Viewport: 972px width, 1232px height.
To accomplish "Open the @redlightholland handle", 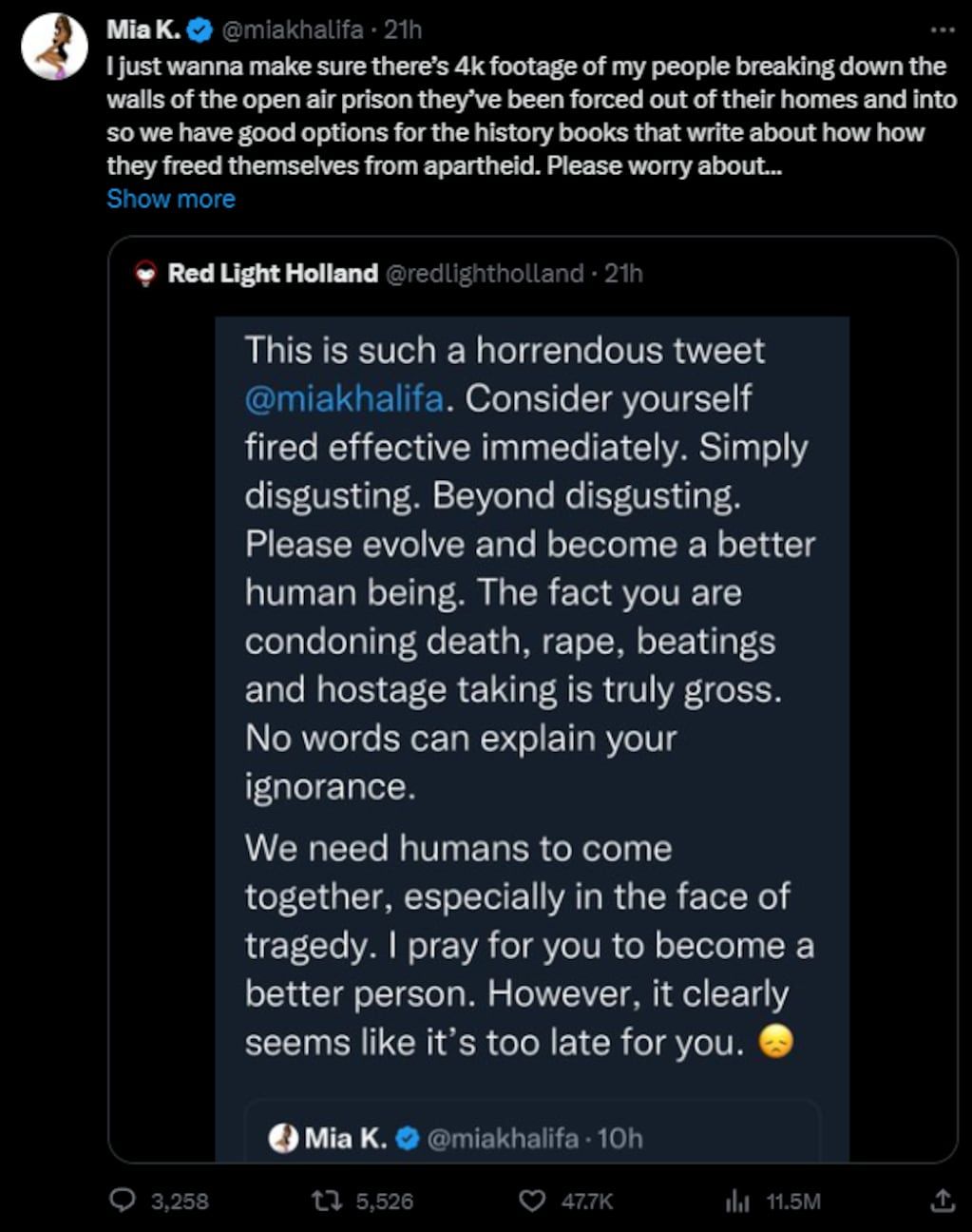I will pos(485,274).
